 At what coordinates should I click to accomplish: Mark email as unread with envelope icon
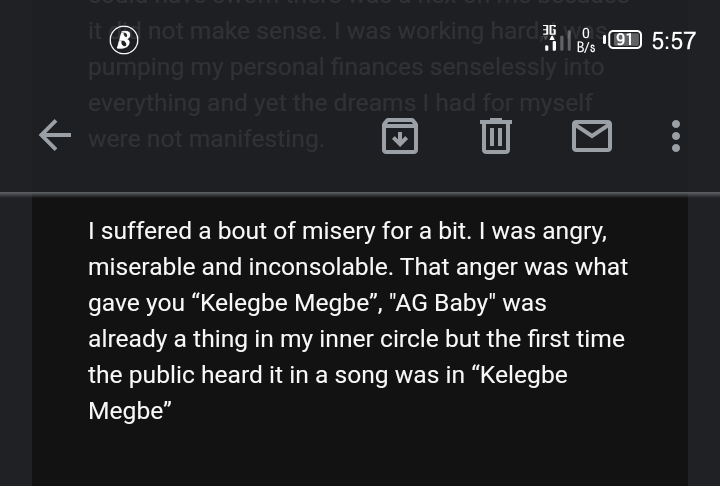tap(591, 135)
